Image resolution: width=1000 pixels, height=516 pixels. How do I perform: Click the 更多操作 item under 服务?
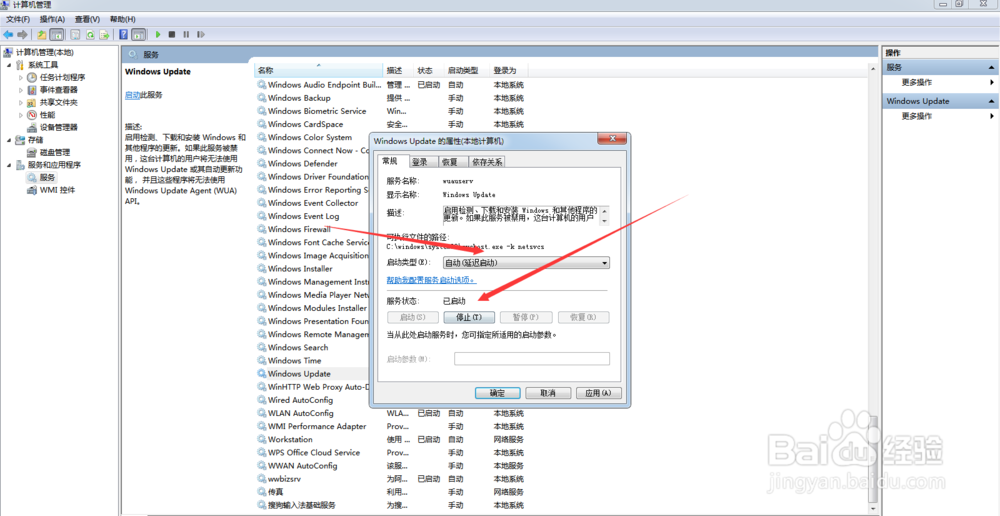[x=916, y=83]
